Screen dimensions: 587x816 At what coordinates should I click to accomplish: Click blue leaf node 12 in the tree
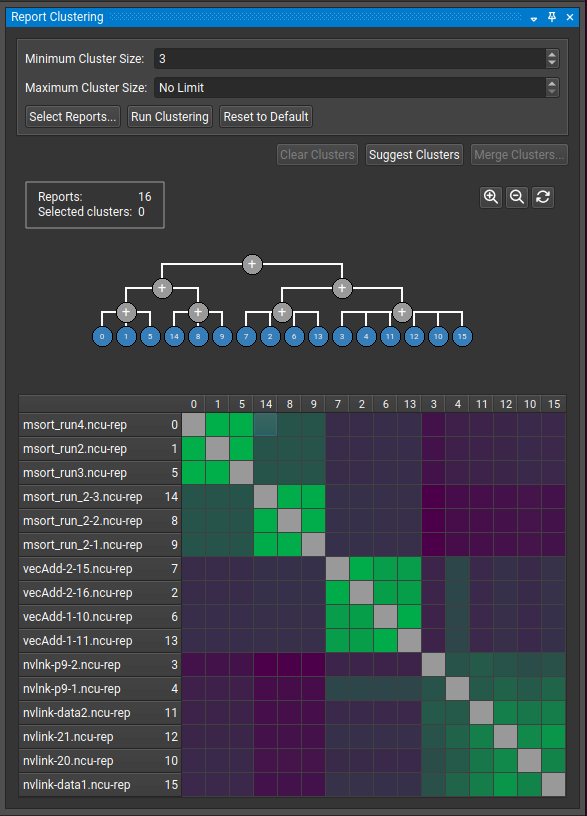tap(414, 336)
